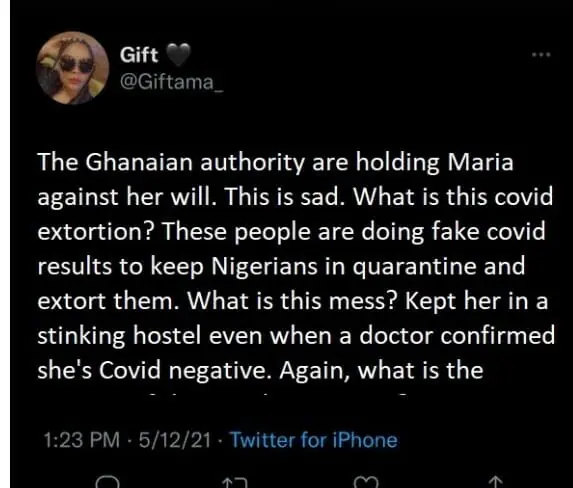Click the Twitter for iPhone source link

pos(314,440)
